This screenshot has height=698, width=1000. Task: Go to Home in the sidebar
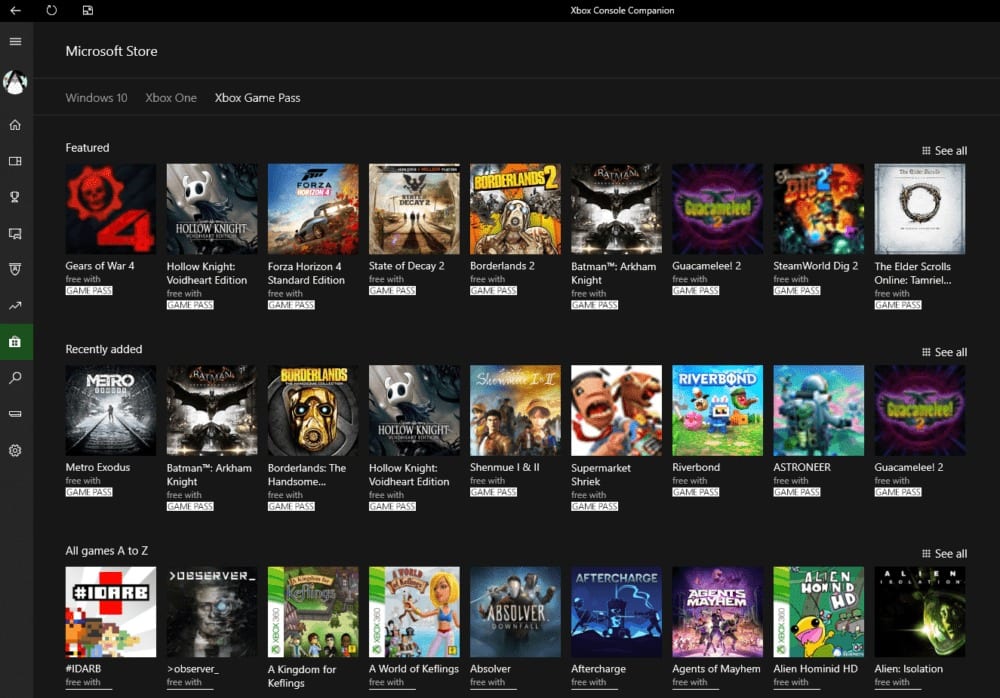tap(15, 125)
